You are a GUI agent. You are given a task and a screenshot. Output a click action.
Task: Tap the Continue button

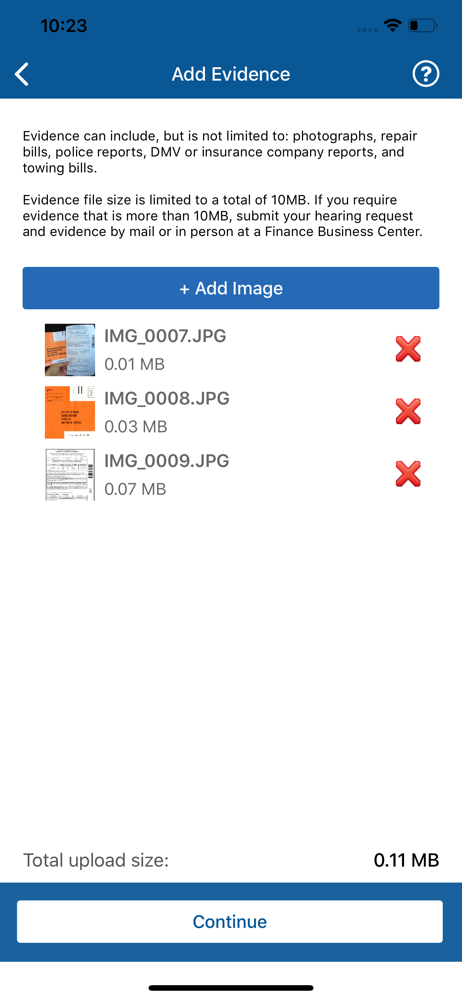coord(230,922)
